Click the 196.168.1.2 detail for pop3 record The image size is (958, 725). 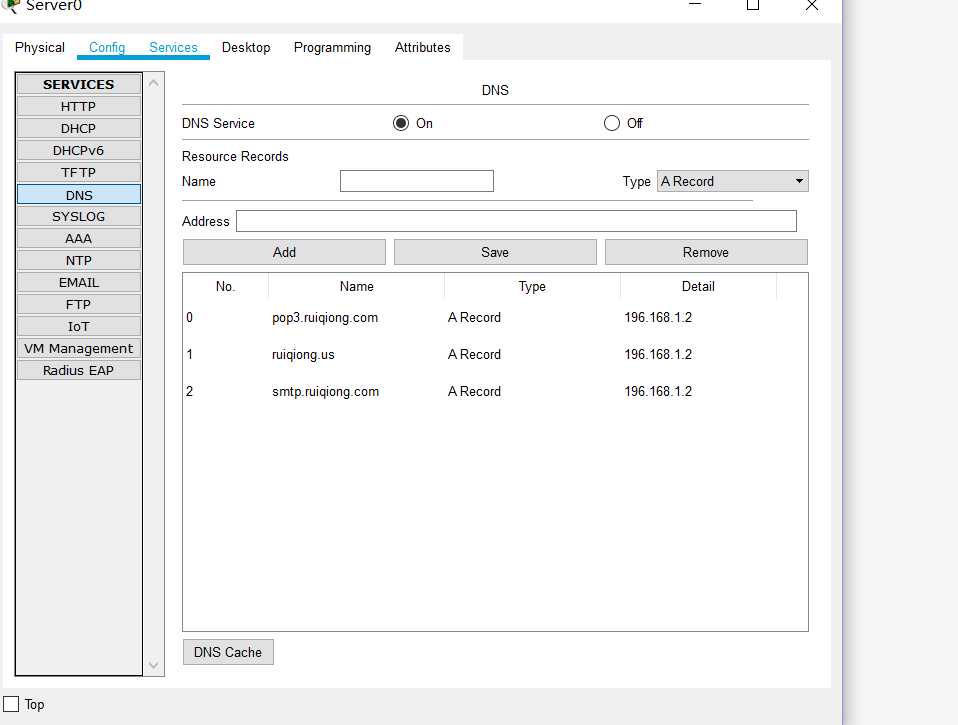(658, 318)
